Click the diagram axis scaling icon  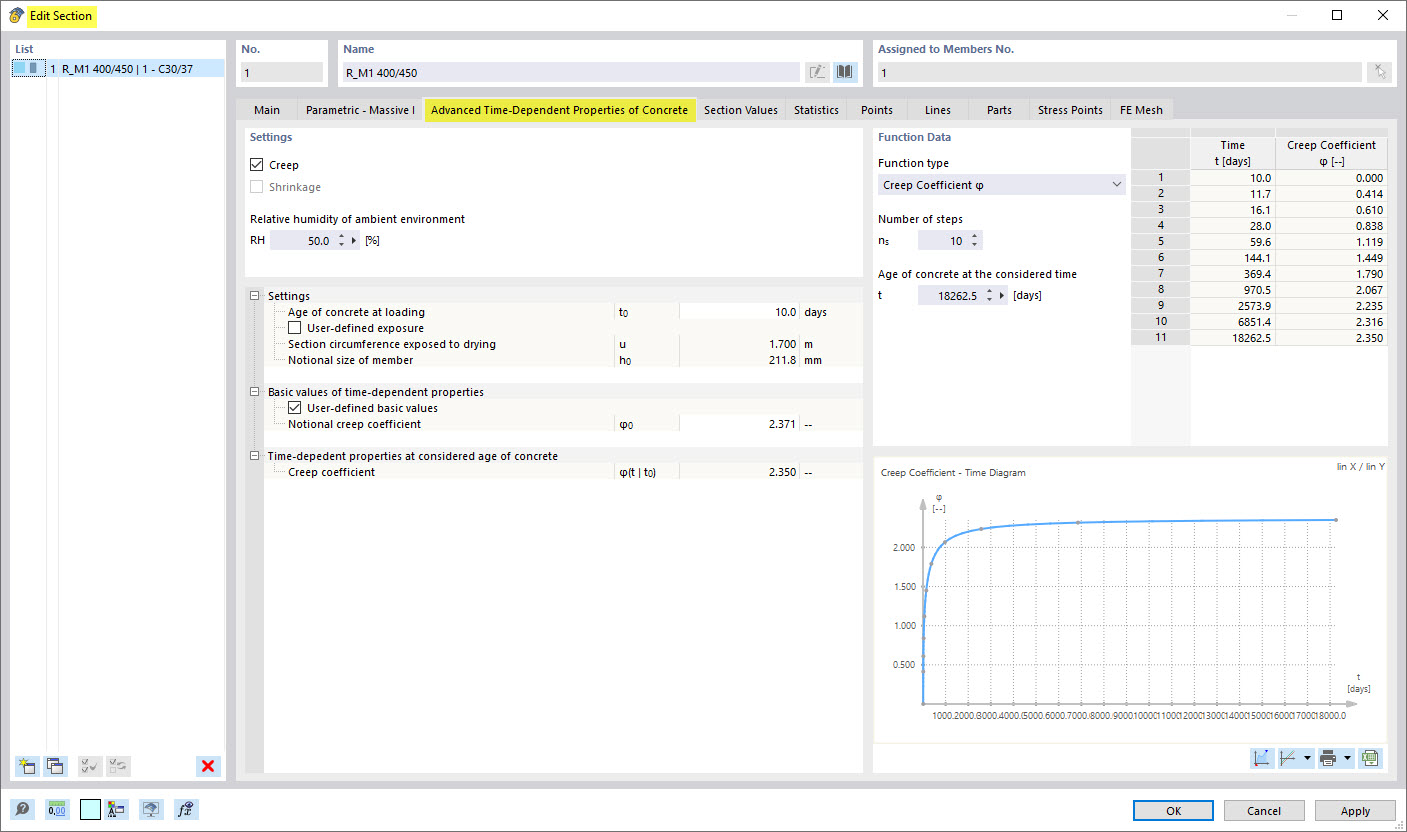[x=1288, y=758]
